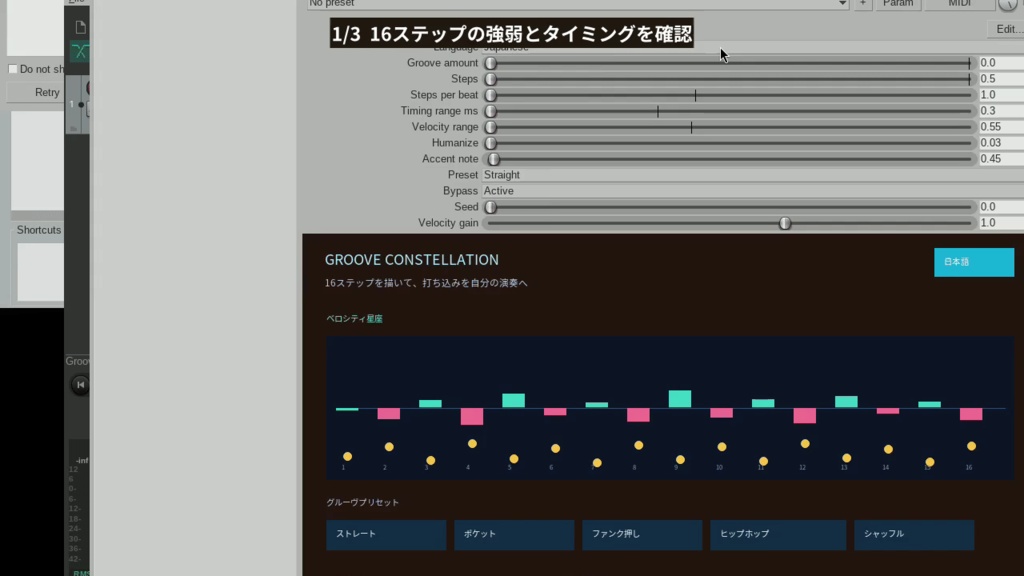1024x576 pixels.
Task: Click the step 4 yellow timing dot
Action: 472,444
